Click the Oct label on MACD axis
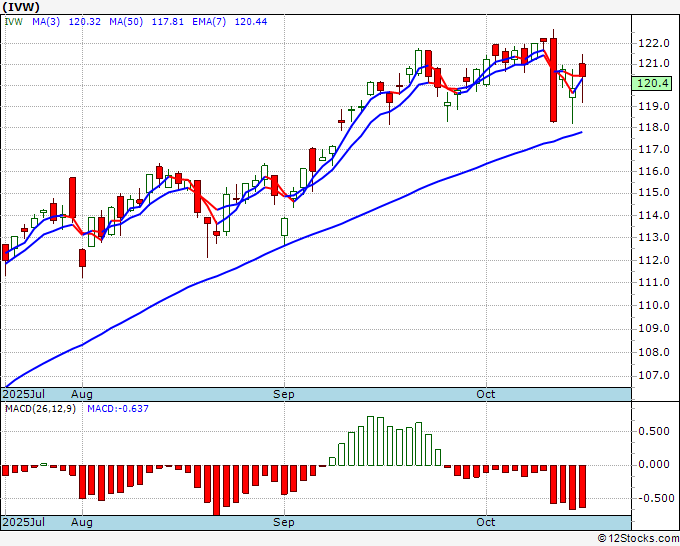Viewport: 680px width, 546px height. pyautogui.click(x=486, y=522)
